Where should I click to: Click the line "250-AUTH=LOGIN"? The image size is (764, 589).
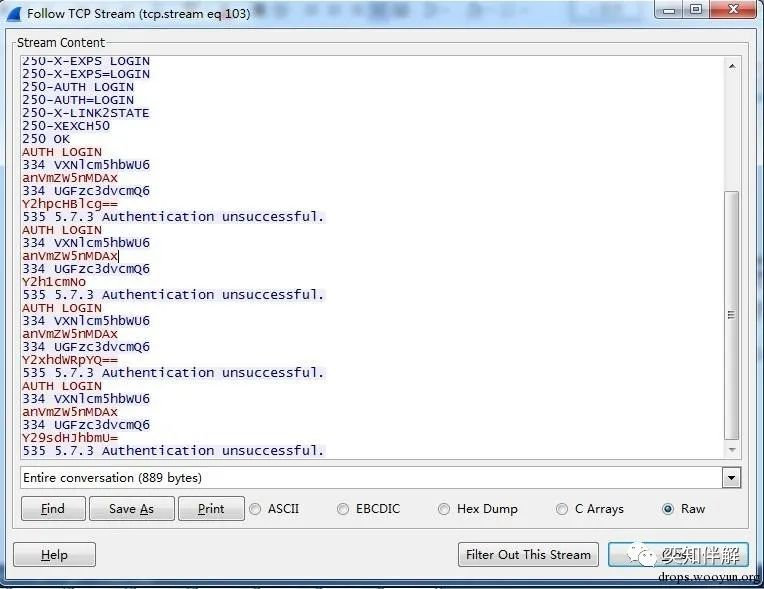coord(78,100)
